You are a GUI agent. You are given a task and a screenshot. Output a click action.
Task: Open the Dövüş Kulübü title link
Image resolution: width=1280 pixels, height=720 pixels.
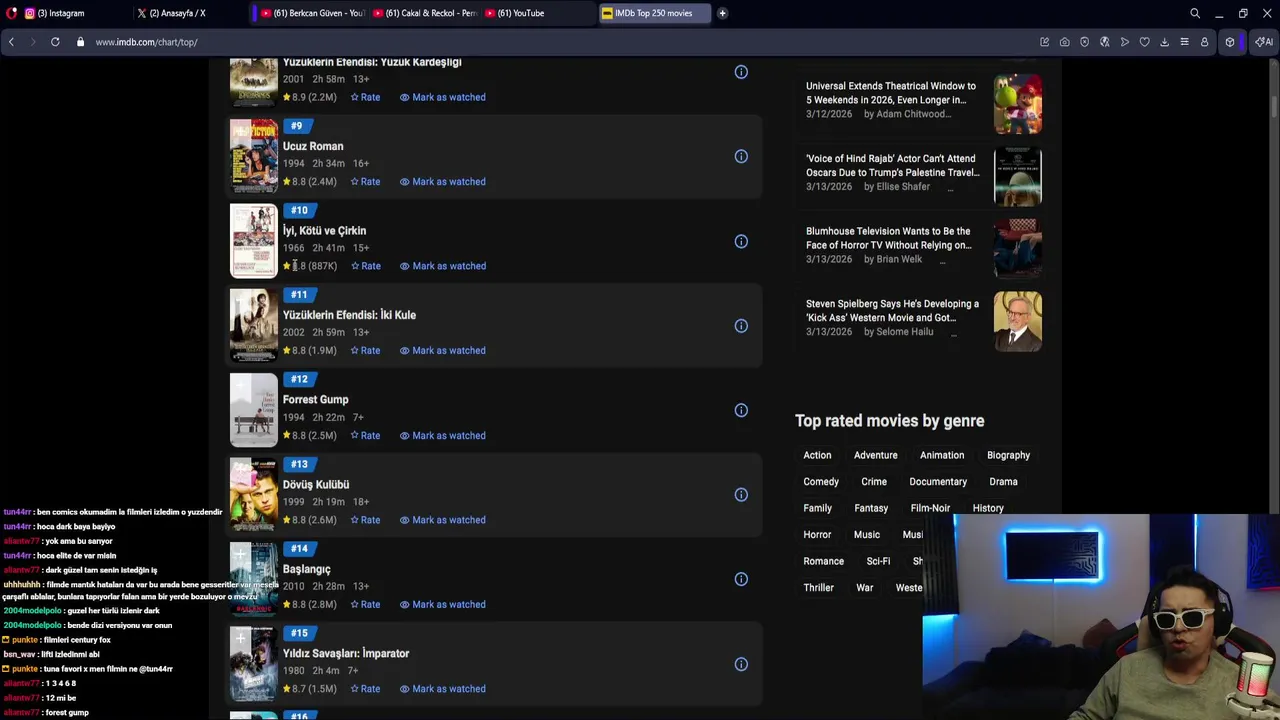tap(316, 484)
